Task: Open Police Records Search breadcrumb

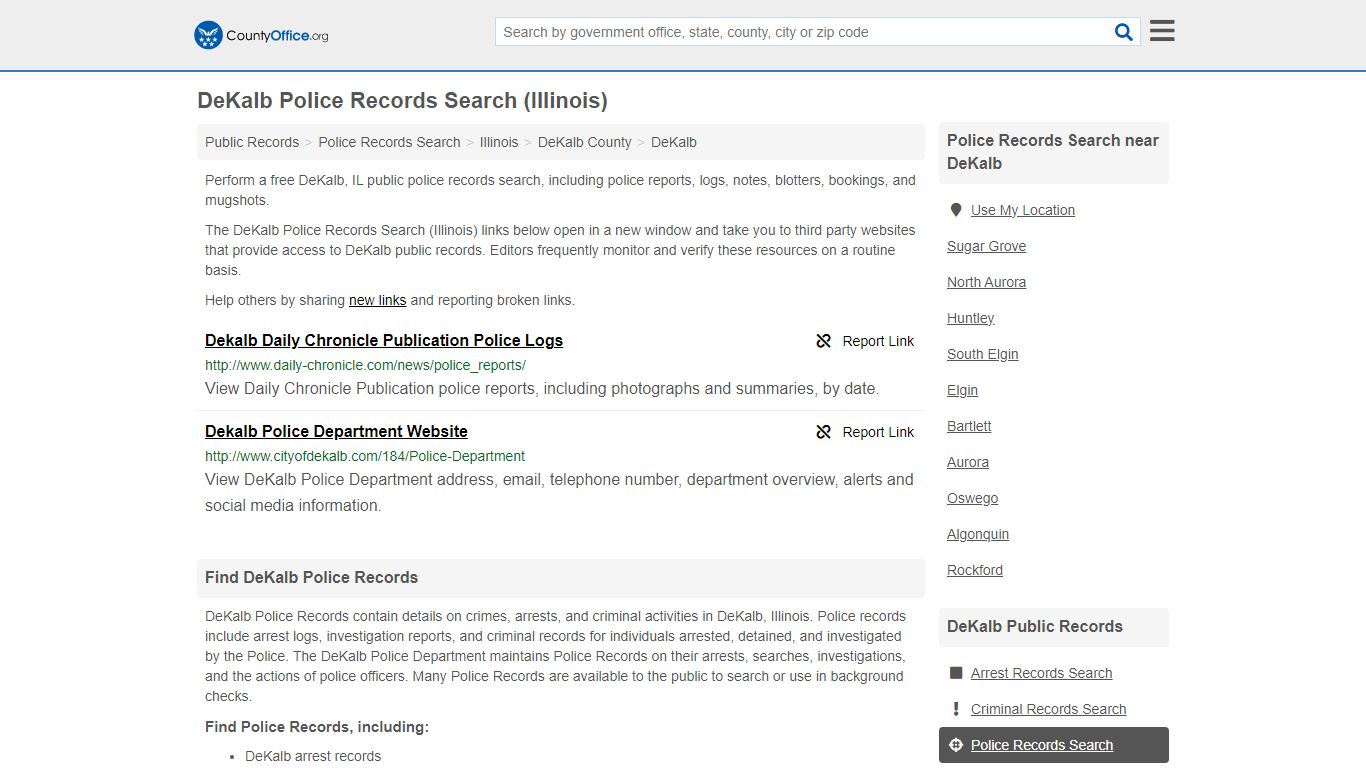Action: pyautogui.click(x=389, y=142)
